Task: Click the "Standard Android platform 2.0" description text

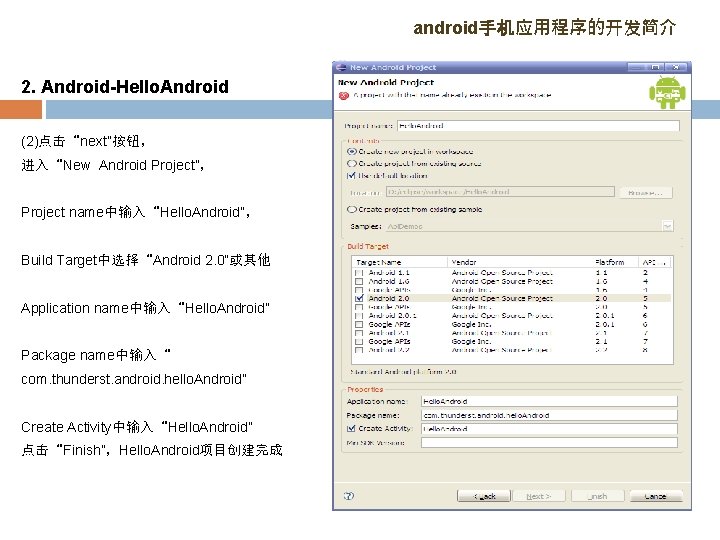Action: click(403, 372)
